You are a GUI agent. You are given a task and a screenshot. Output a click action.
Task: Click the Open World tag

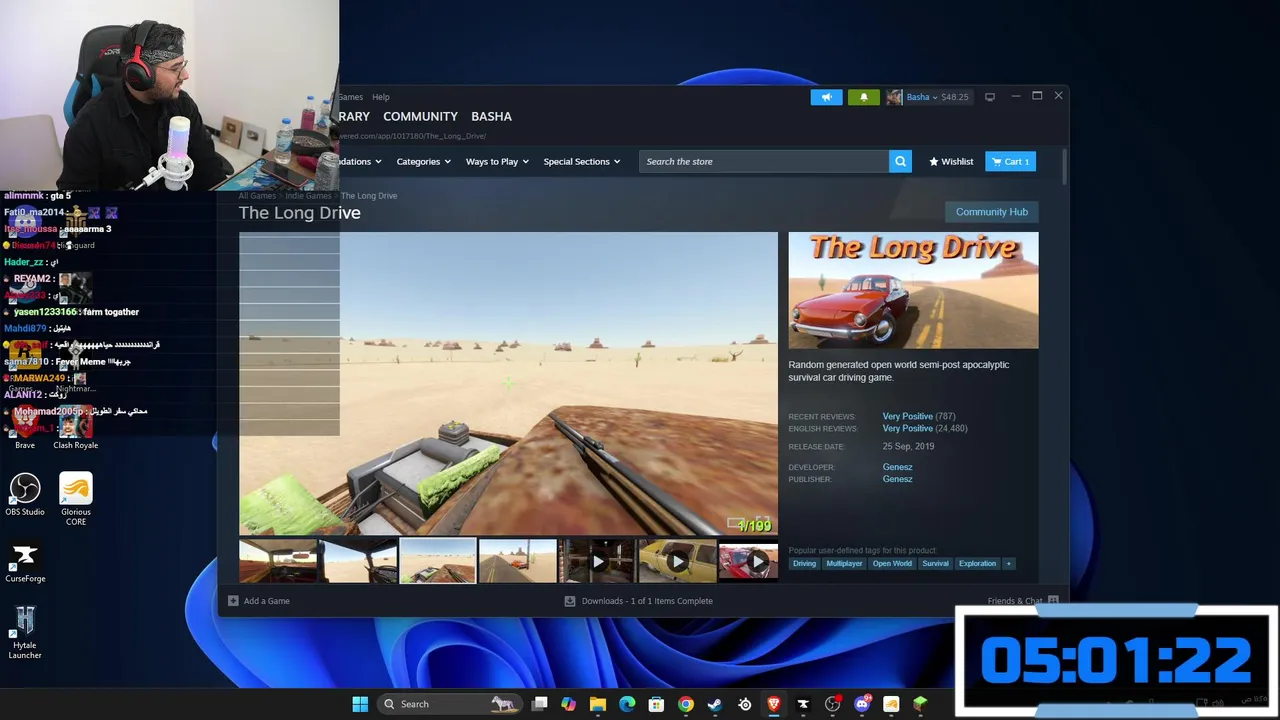tap(892, 564)
